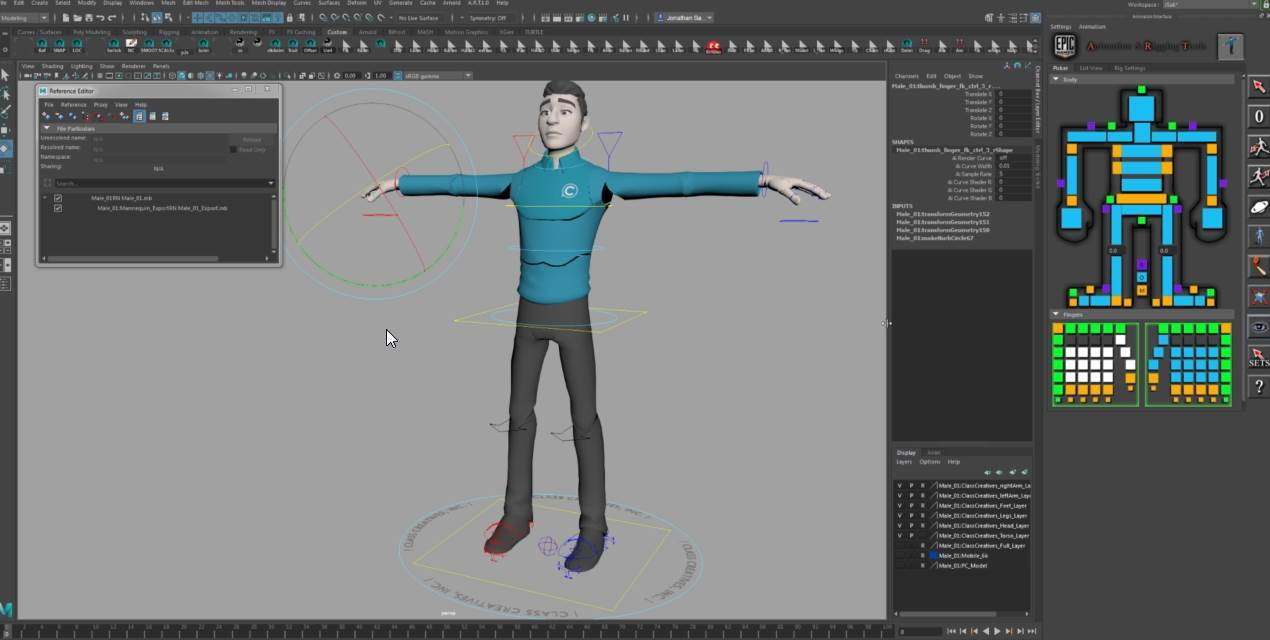Collapse the Body picker section
This screenshot has height=640, width=1270.
[x=1056, y=79]
